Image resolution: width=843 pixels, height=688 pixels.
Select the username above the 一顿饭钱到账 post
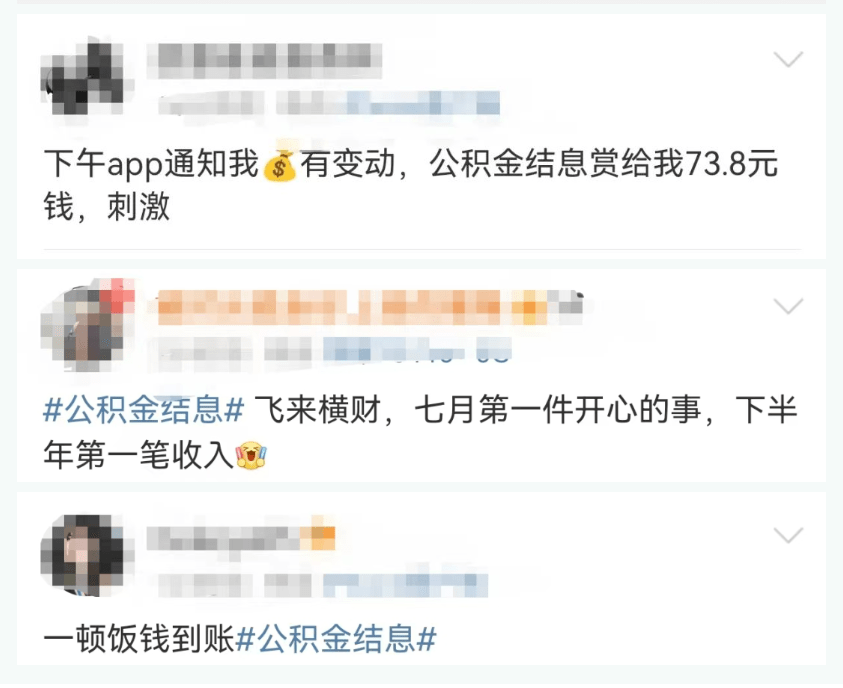click(223, 538)
